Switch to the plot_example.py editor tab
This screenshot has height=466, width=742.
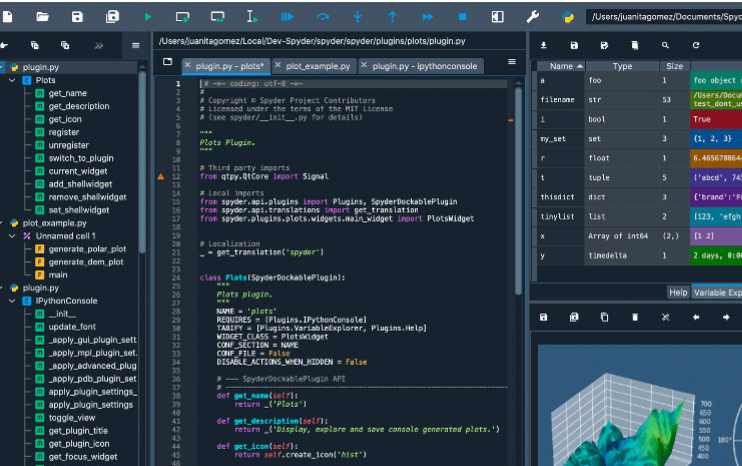(x=315, y=66)
